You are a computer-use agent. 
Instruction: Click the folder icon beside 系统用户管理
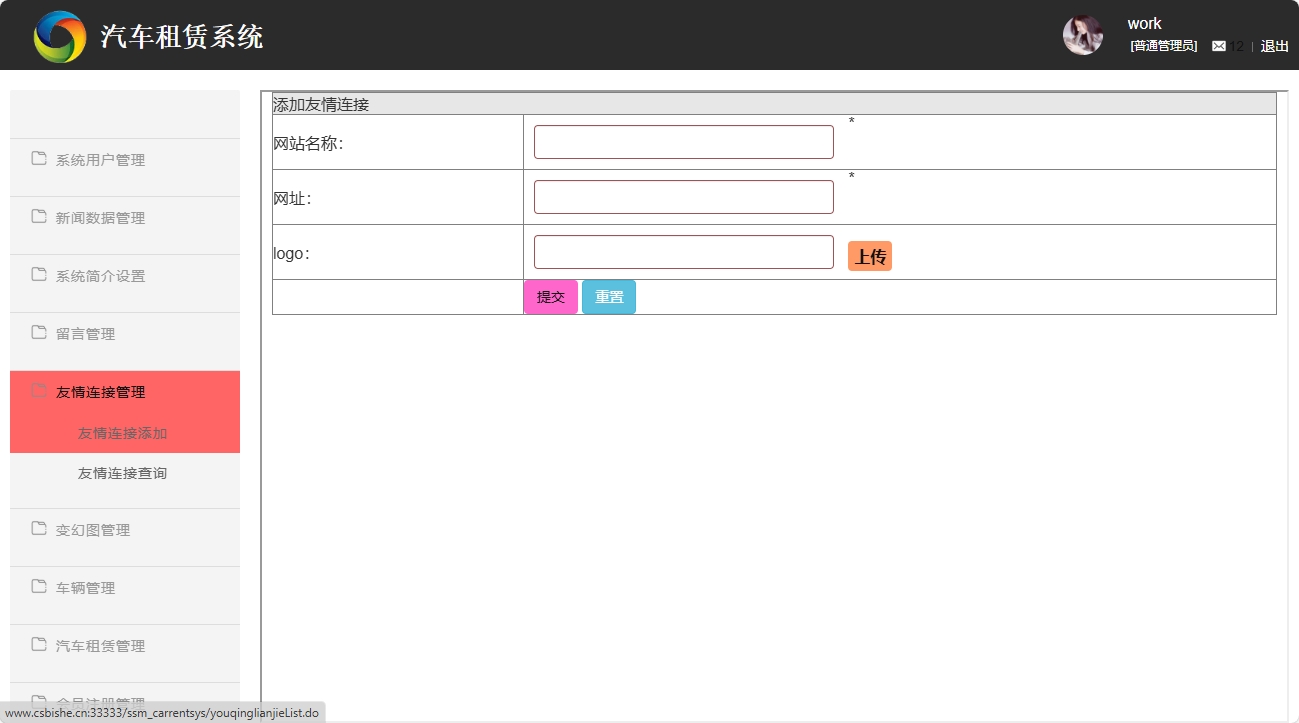(39, 158)
